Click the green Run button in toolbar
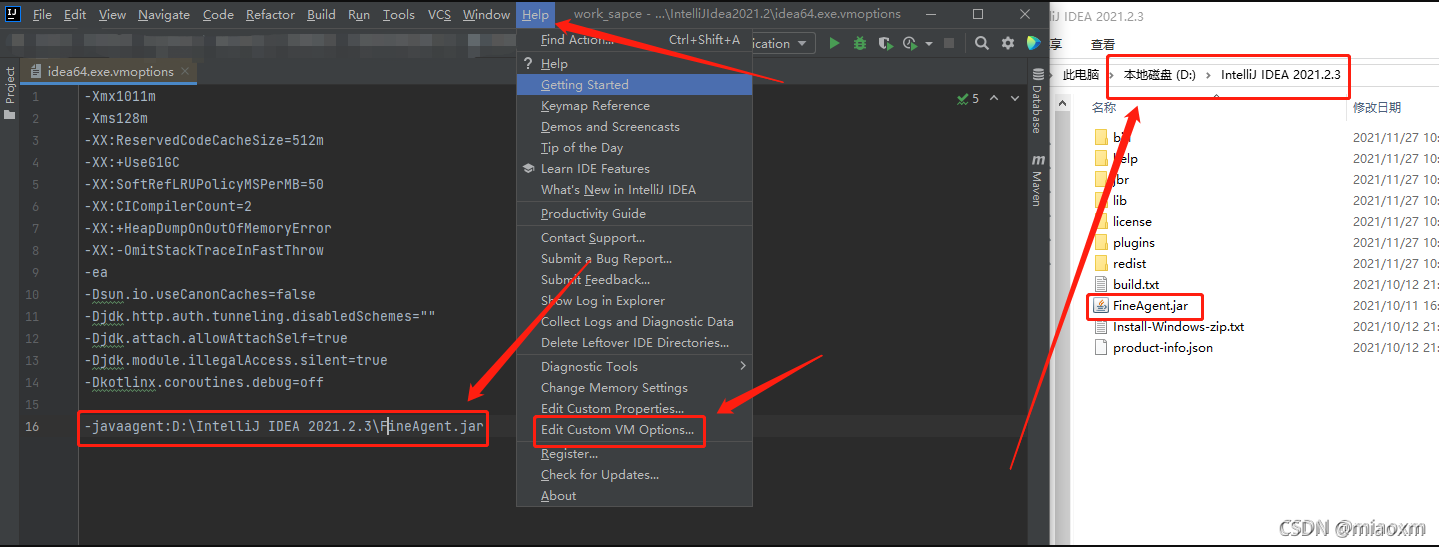The width and height of the screenshot is (1439, 547). click(x=835, y=43)
